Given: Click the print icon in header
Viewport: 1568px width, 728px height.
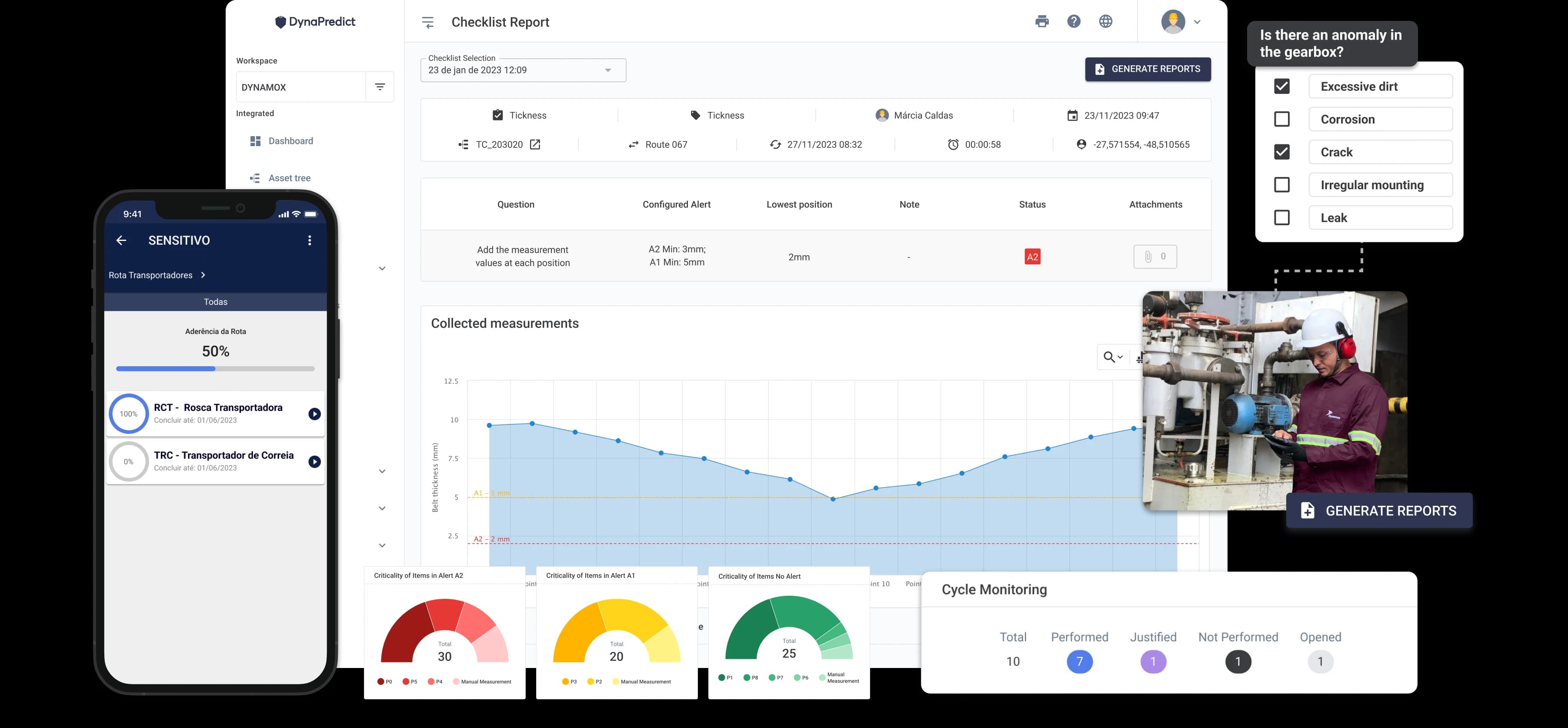Looking at the screenshot, I should [1041, 22].
